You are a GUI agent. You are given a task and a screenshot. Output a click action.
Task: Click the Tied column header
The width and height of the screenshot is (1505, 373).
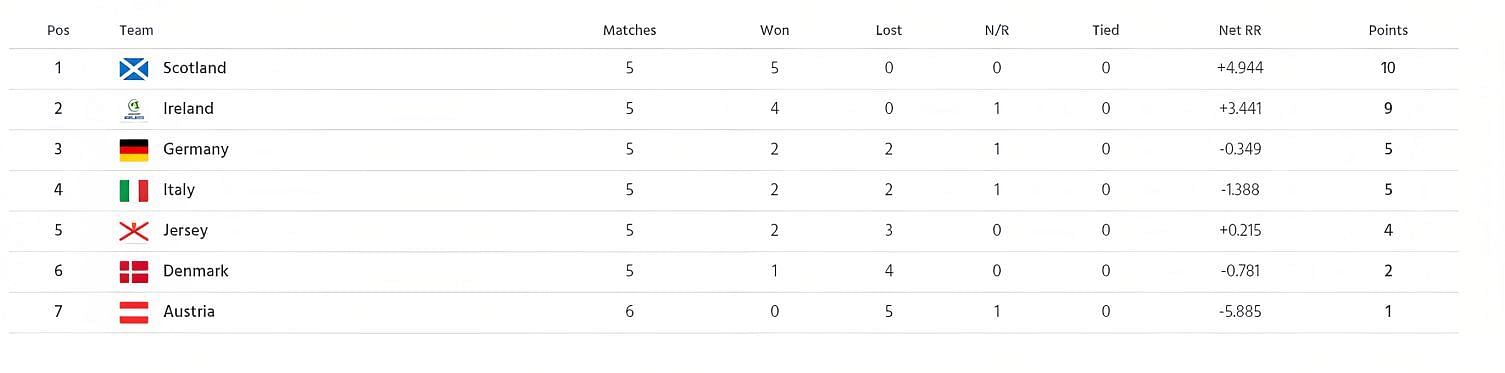tap(1105, 30)
